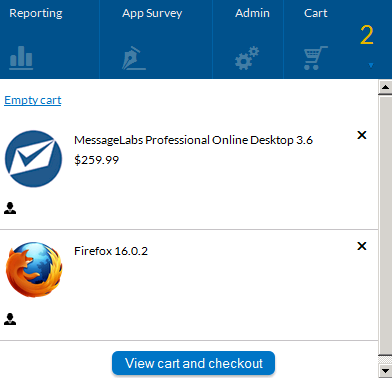Open the Reporting tab
Viewport: 392px width, 378px height.
click(x=36, y=13)
